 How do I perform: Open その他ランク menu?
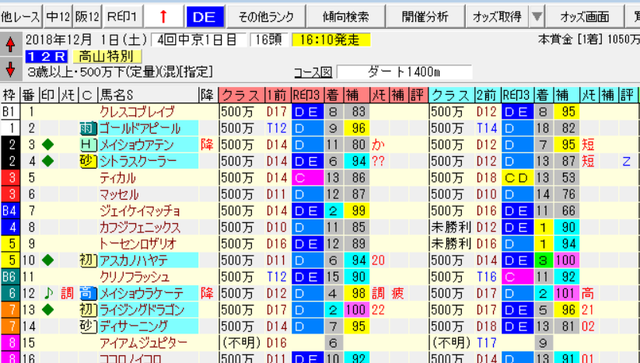(266, 16)
